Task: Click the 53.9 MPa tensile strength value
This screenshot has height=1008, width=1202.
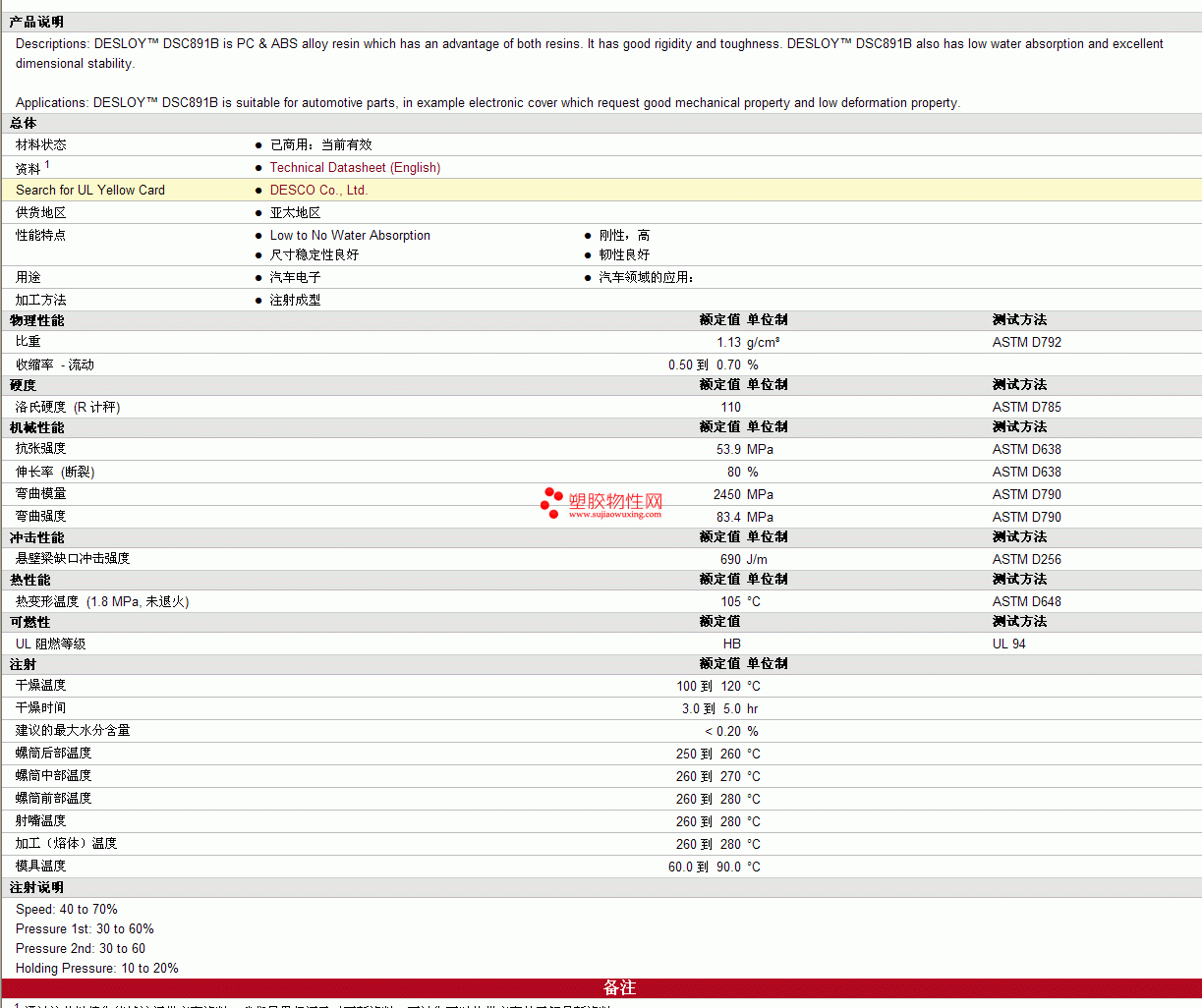Action: [745, 450]
